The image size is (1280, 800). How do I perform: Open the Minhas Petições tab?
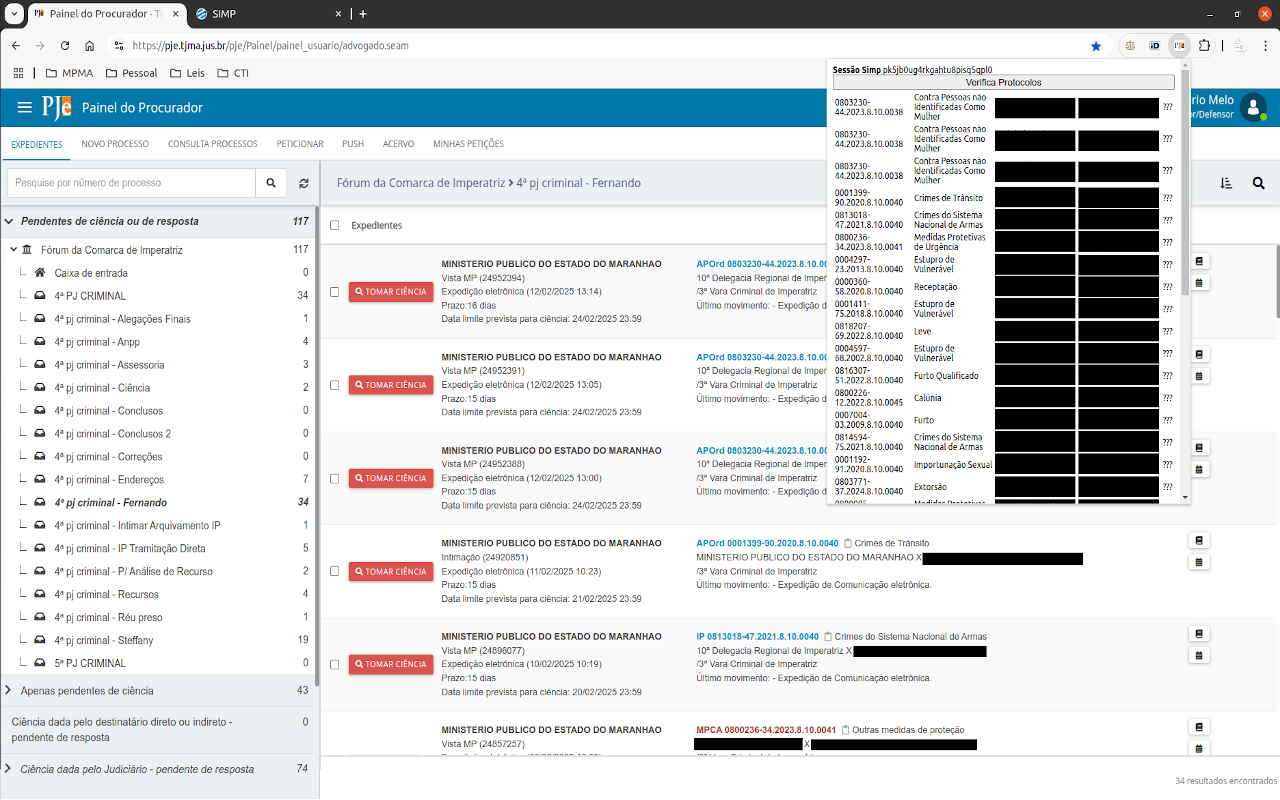click(x=468, y=144)
